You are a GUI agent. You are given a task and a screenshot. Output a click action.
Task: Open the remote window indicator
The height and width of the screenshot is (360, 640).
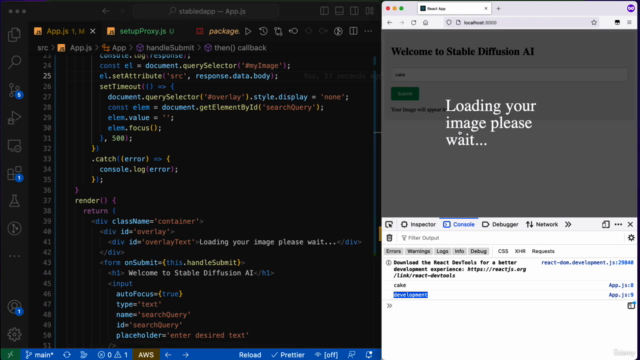[x=10, y=355]
